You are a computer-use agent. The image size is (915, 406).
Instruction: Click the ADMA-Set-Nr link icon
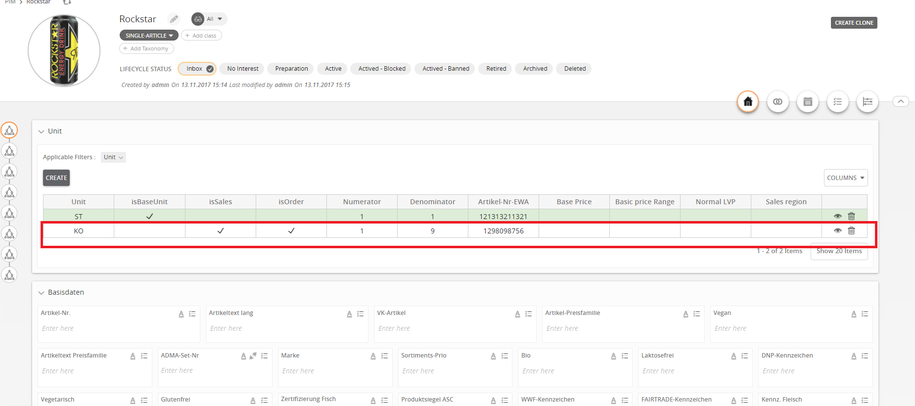[254, 356]
